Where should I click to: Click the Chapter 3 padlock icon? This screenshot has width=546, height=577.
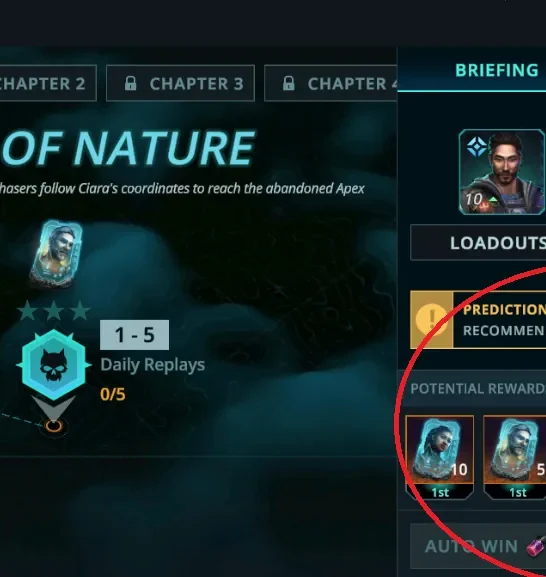130,83
